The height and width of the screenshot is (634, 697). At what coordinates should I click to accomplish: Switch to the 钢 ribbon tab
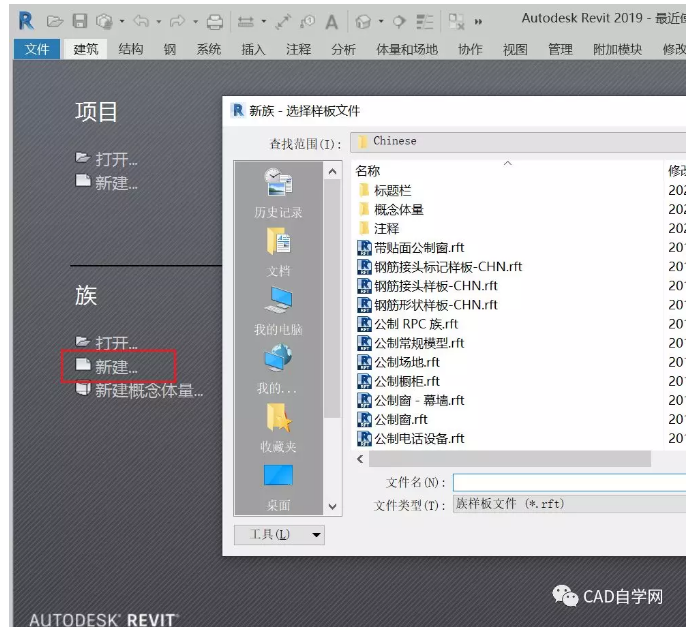[x=170, y=49]
